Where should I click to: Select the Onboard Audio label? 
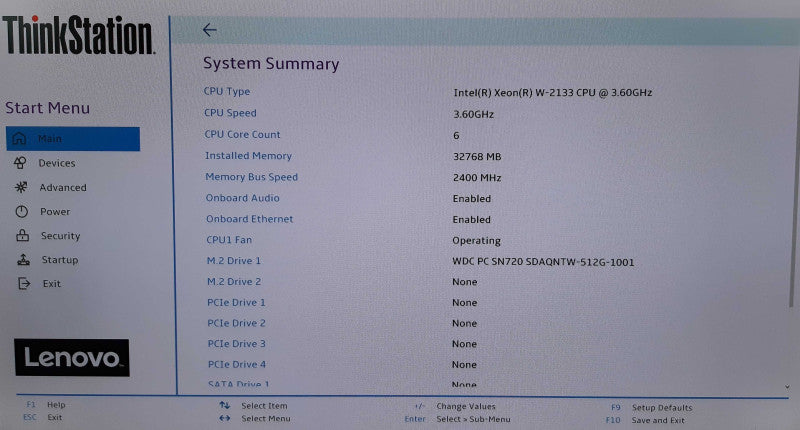click(x=242, y=198)
